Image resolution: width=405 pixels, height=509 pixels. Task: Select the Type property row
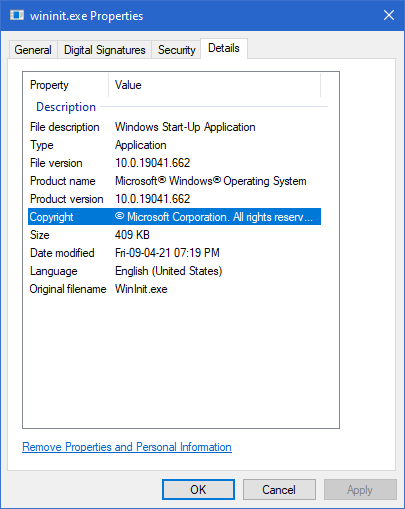174,145
